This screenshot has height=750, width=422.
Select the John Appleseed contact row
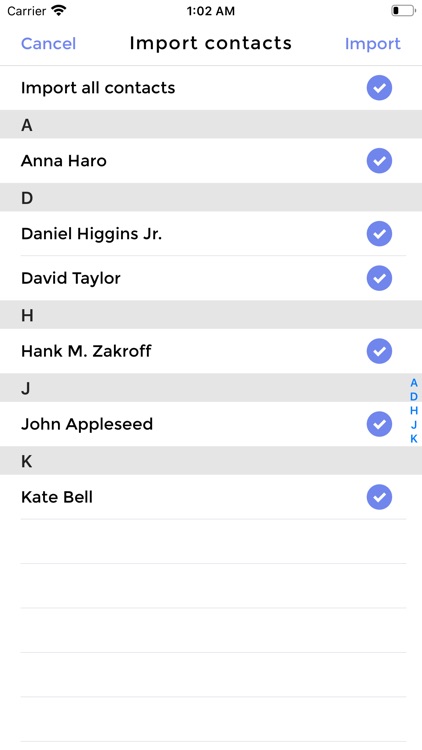[x=211, y=424]
